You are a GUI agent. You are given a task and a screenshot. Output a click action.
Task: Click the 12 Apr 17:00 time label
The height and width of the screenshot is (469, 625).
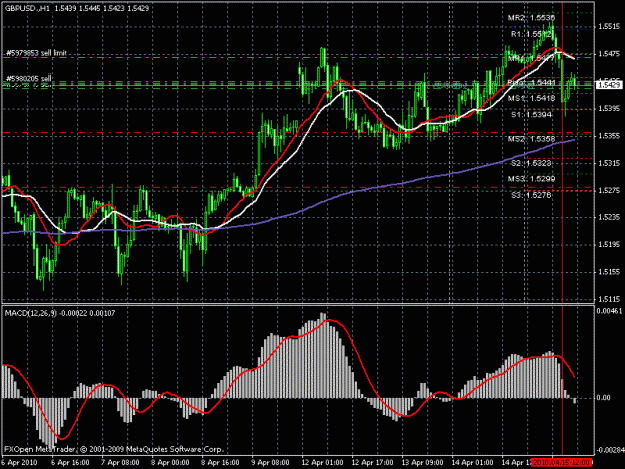(372, 463)
